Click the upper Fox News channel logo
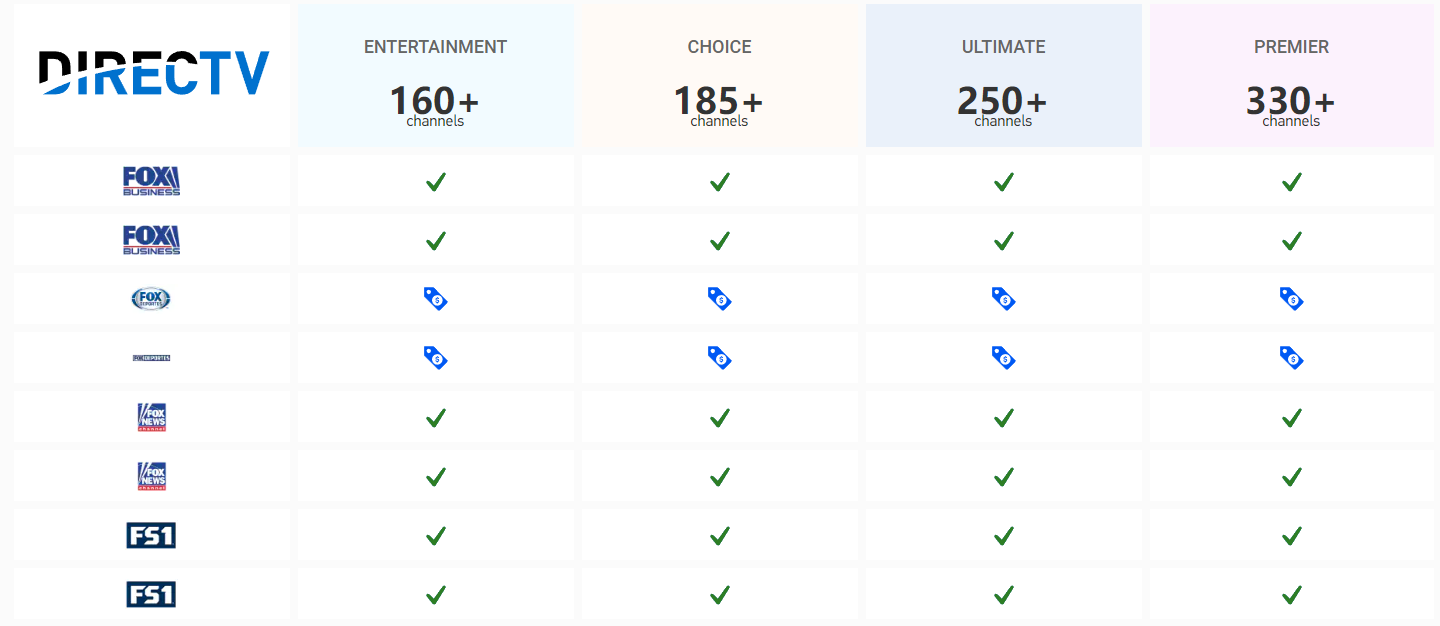This screenshot has width=1440, height=626. pos(152,417)
